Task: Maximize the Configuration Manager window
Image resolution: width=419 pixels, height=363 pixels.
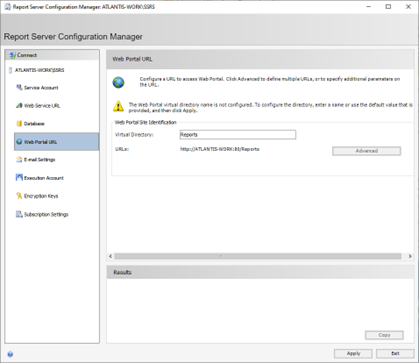Action: [x=388, y=7]
